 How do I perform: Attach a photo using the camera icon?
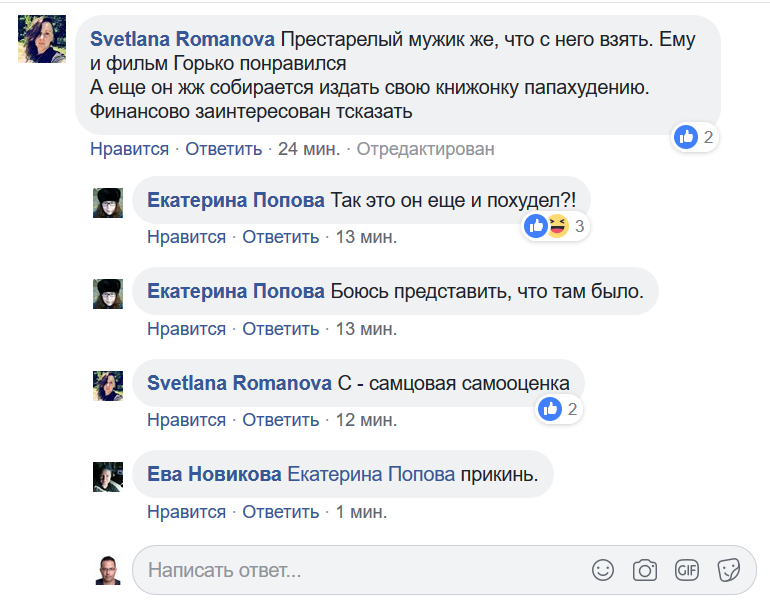645,570
